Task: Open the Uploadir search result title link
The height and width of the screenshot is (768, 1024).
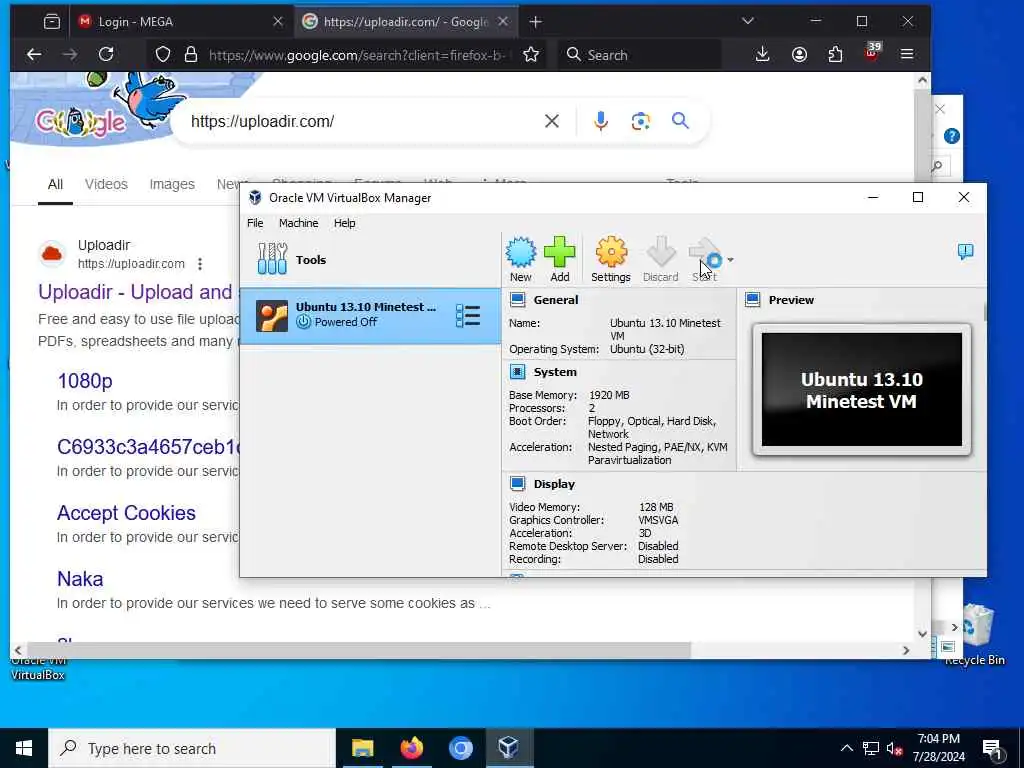Action: coord(135,292)
